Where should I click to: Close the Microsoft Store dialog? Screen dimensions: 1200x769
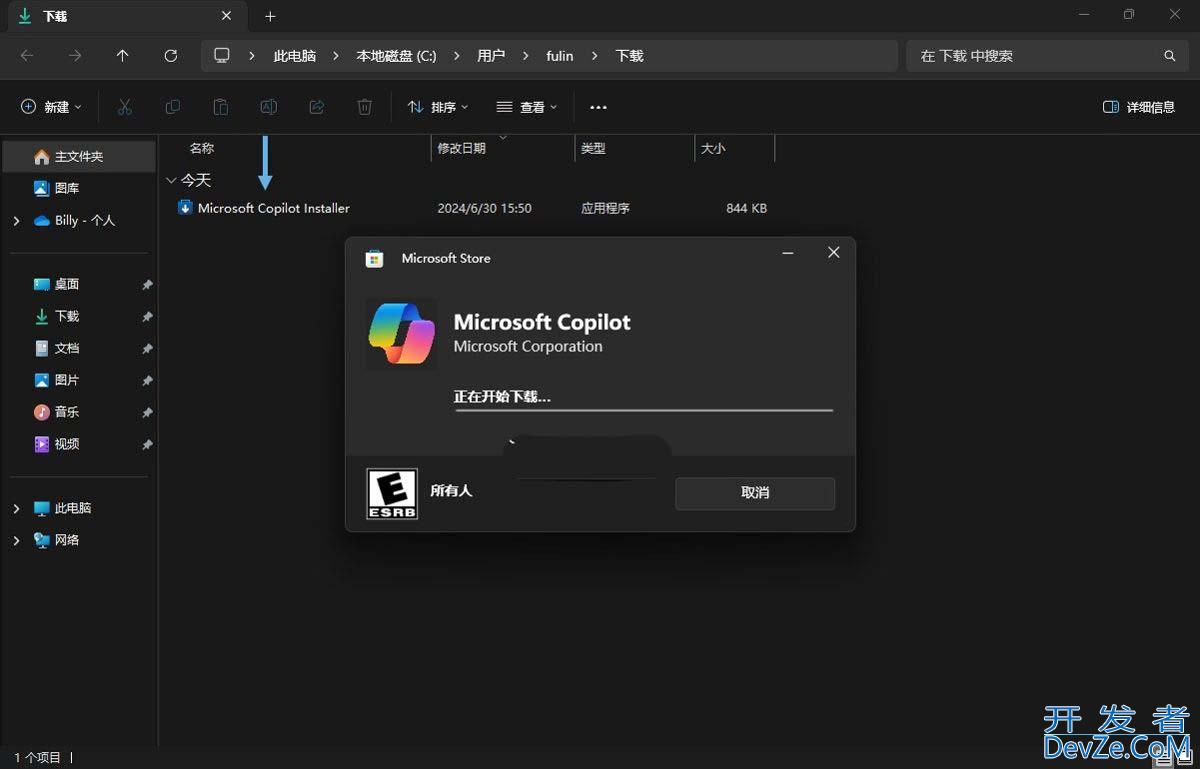coord(833,253)
